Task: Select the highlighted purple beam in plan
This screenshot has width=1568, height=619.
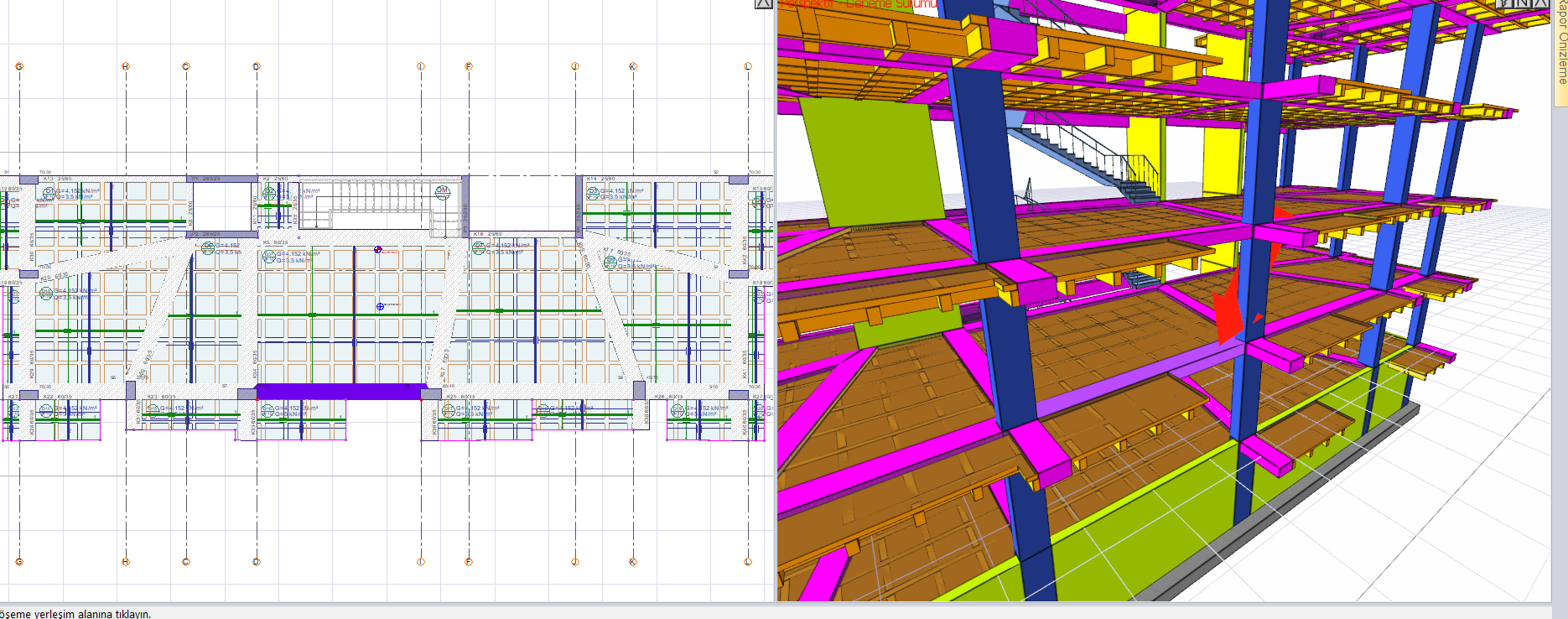Action: click(341, 392)
